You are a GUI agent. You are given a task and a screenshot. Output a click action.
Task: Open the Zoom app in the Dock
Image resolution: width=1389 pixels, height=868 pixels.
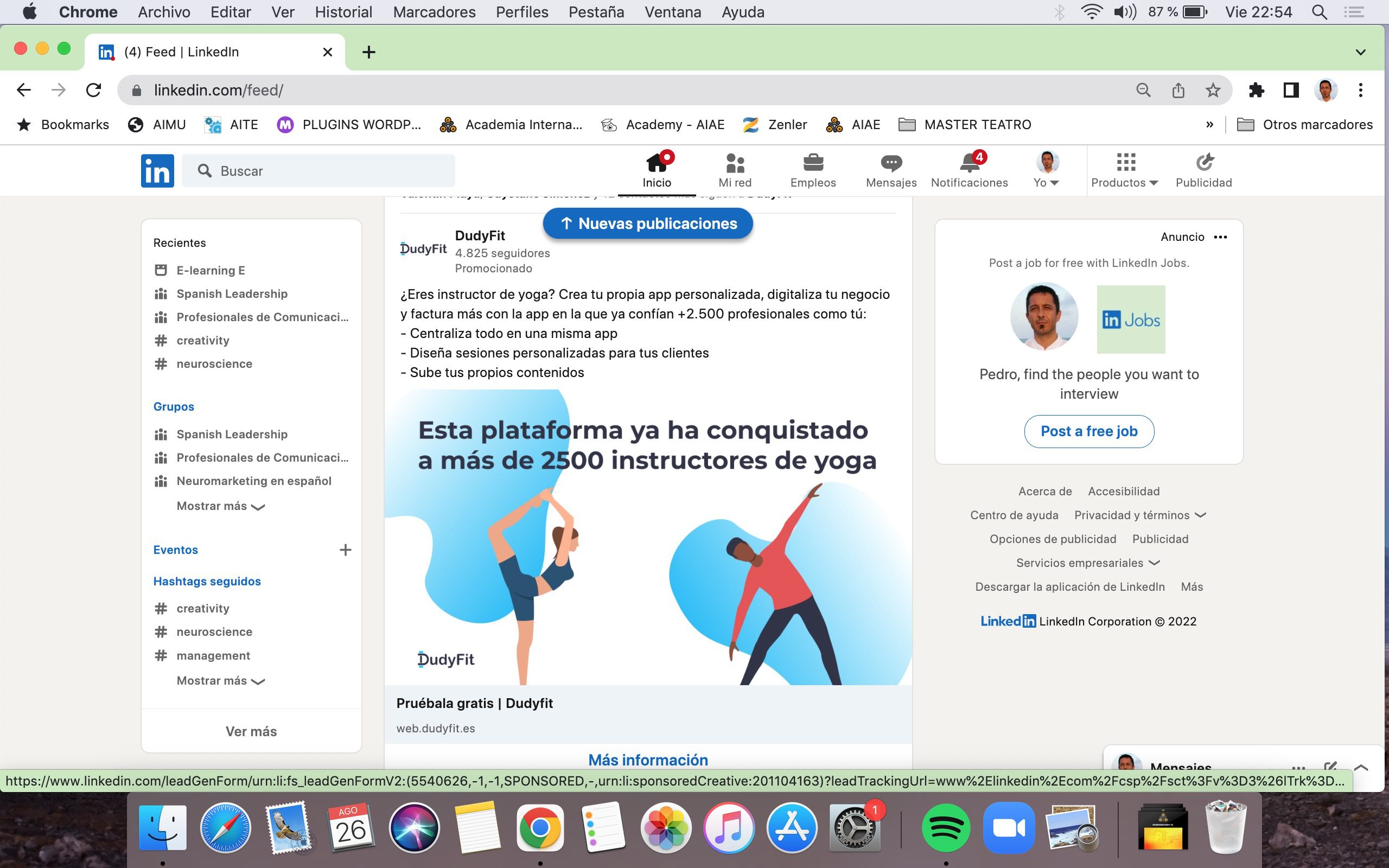point(1009,828)
